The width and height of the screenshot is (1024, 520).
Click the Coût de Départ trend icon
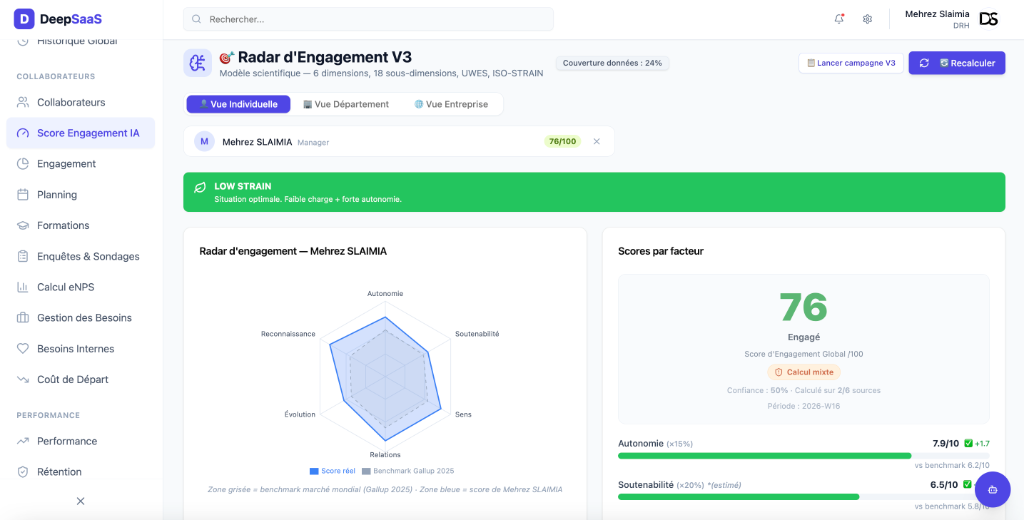point(23,380)
